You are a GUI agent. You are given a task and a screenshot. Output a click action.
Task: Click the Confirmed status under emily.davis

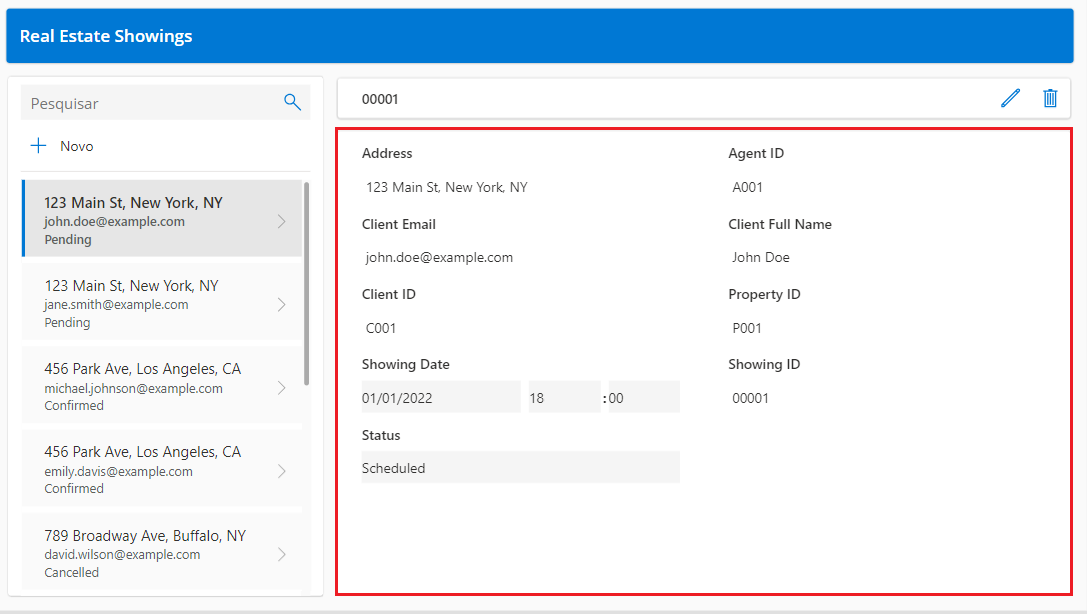click(x=74, y=489)
